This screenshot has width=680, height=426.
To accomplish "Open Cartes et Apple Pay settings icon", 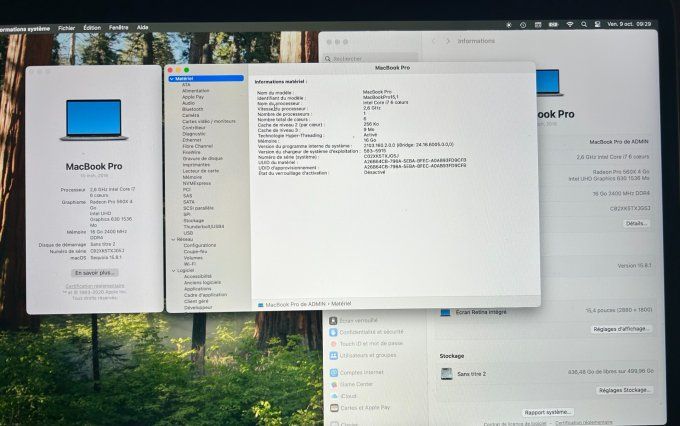I will pyautogui.click(x=334, y=408).
